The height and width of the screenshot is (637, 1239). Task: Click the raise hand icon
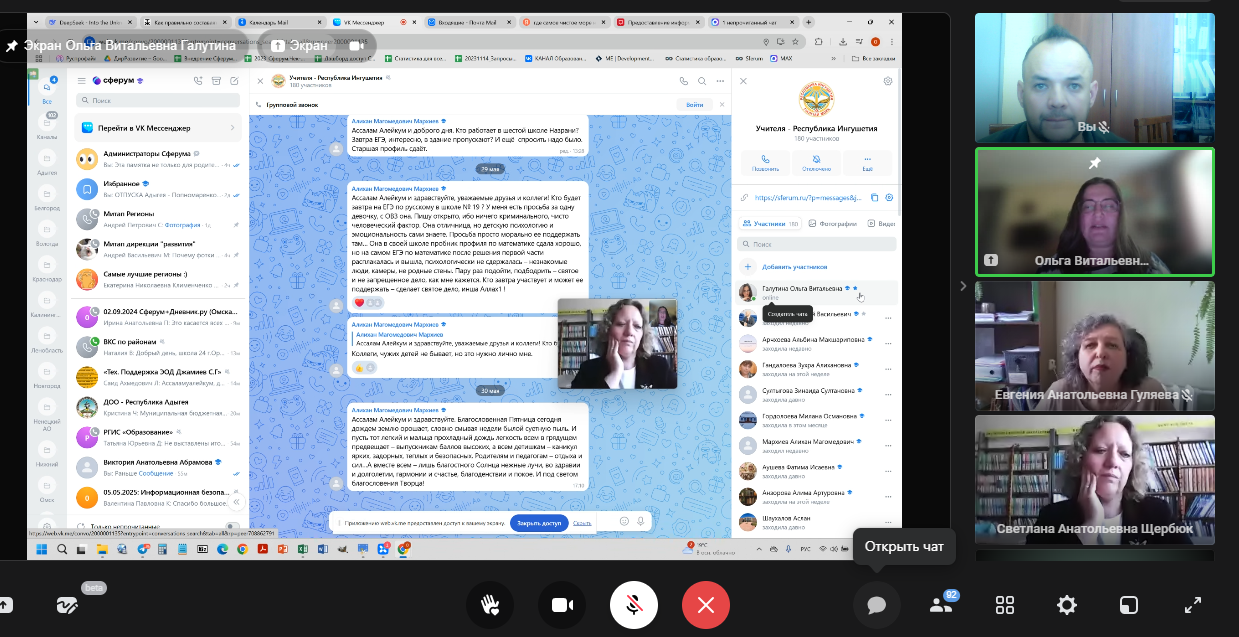click(x=489, y=605)
